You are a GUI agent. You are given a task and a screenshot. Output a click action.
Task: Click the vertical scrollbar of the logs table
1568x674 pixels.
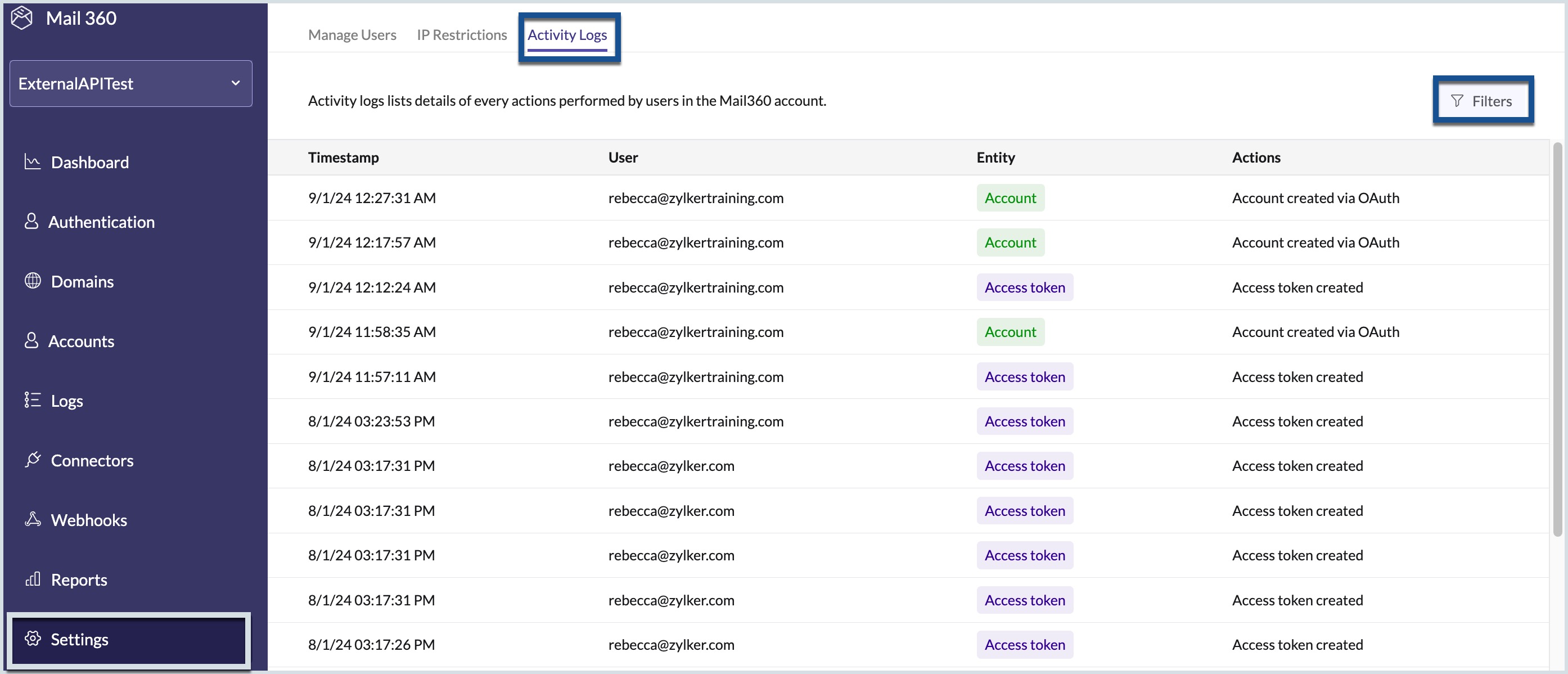(x=1557, y=339)
